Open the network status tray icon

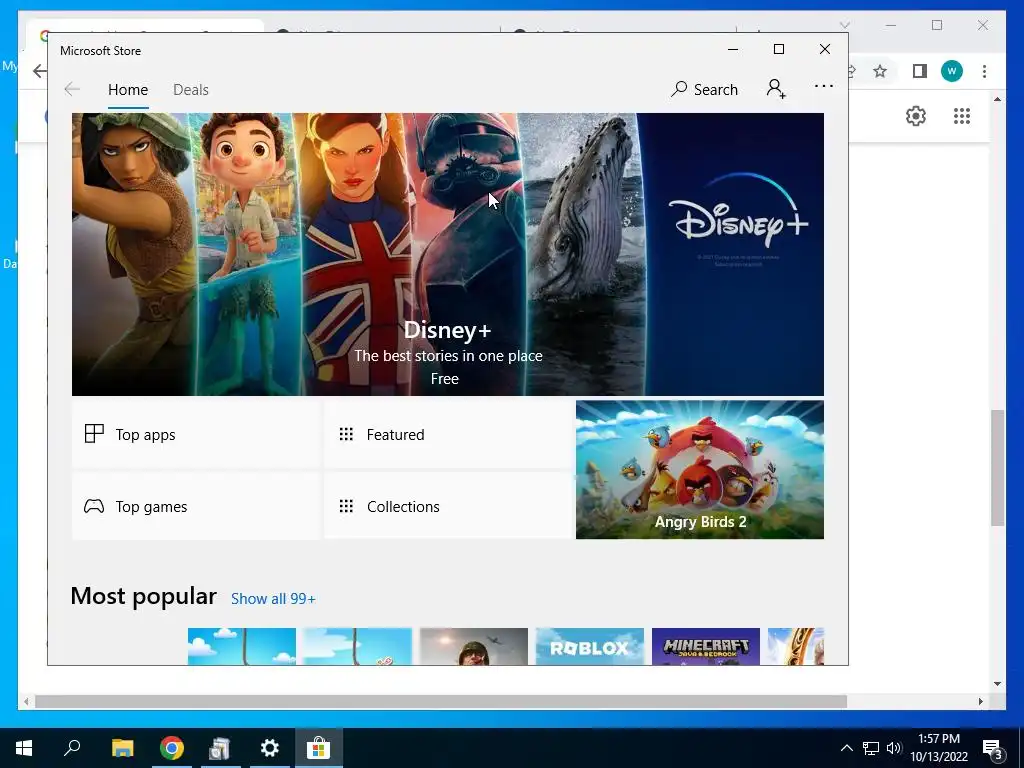pos(871,748)
